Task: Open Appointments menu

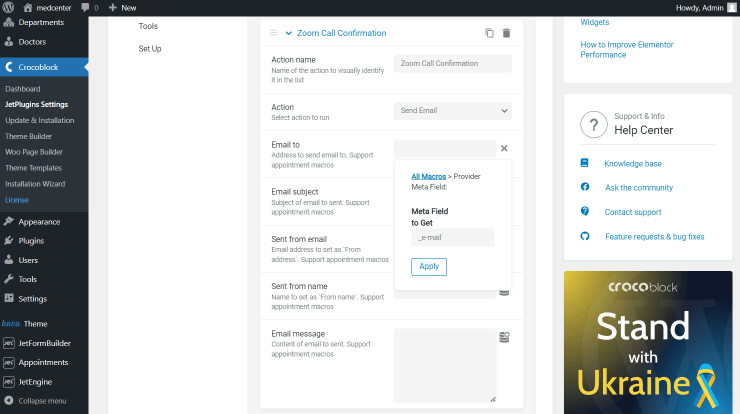Action: (44, 363)
